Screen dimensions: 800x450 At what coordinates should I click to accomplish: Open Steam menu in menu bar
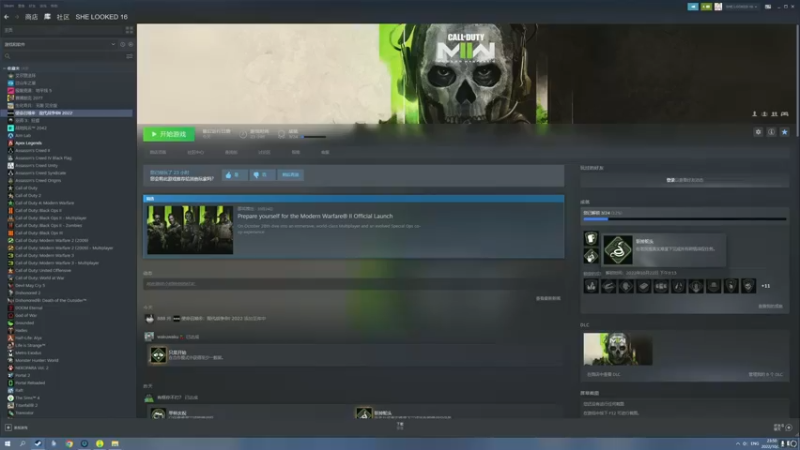coord(9,6)
